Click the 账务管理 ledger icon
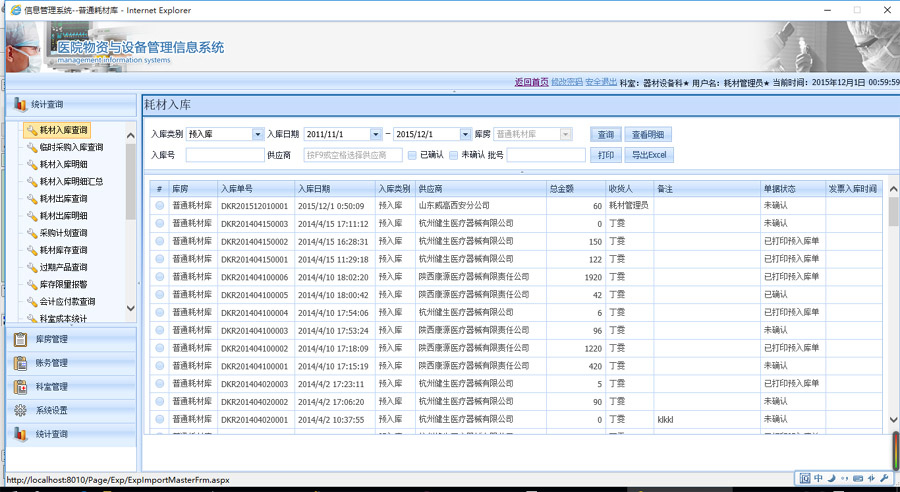The width and height of the screenshot is (900, 492). [x=20, y=363]
